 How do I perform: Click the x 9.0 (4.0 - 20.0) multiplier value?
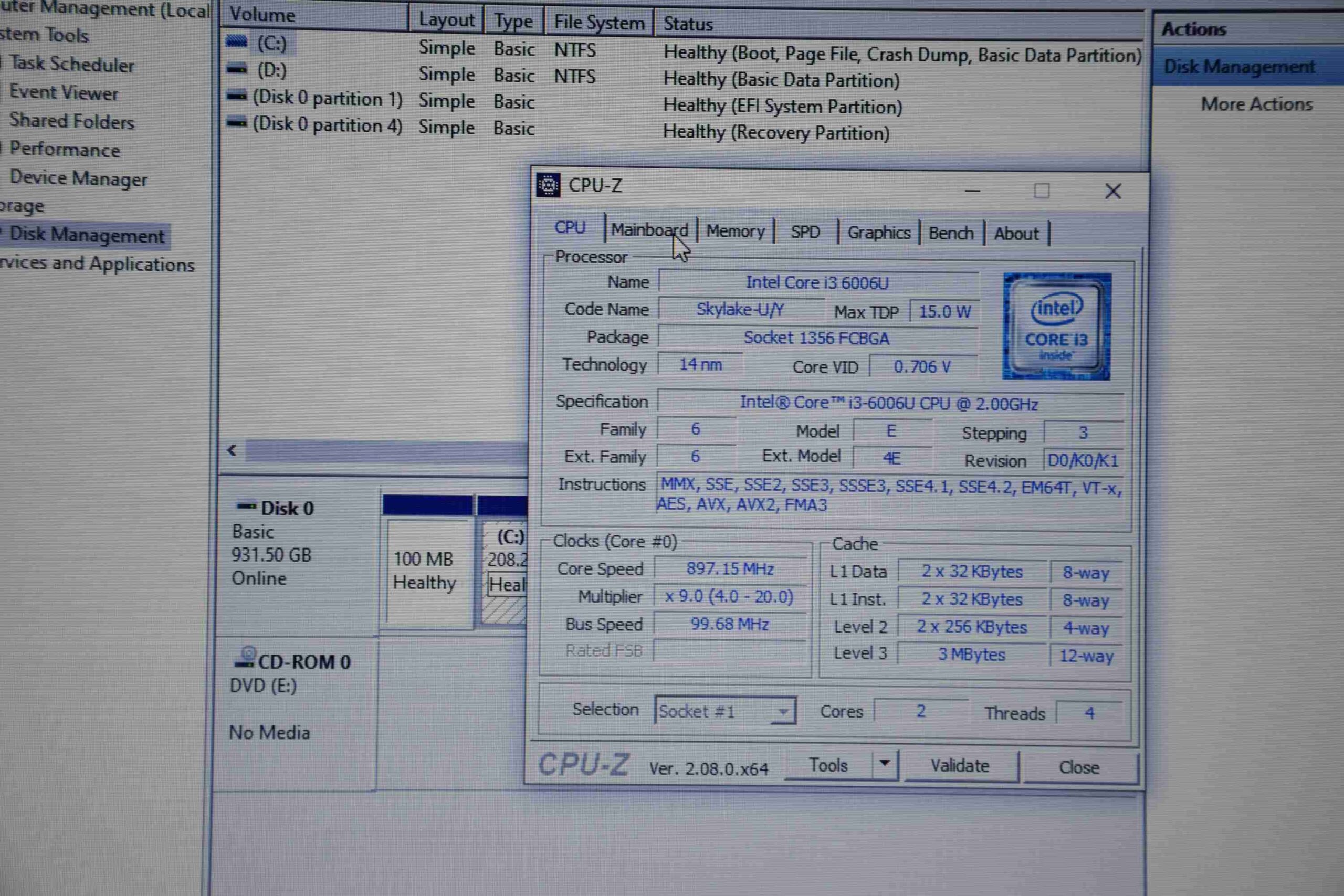coord(730,597)
